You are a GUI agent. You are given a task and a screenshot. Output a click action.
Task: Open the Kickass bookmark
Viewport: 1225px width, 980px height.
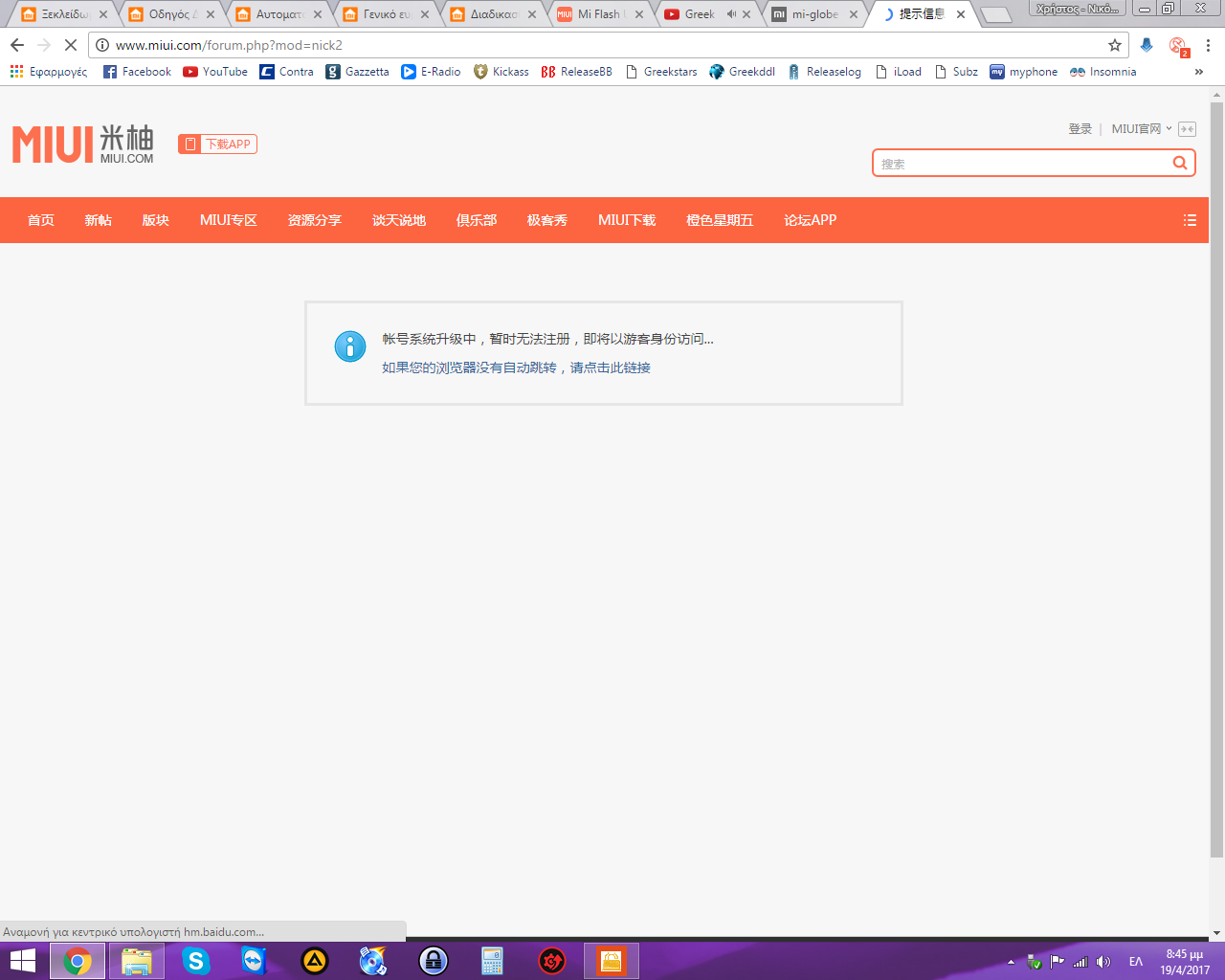501,72
